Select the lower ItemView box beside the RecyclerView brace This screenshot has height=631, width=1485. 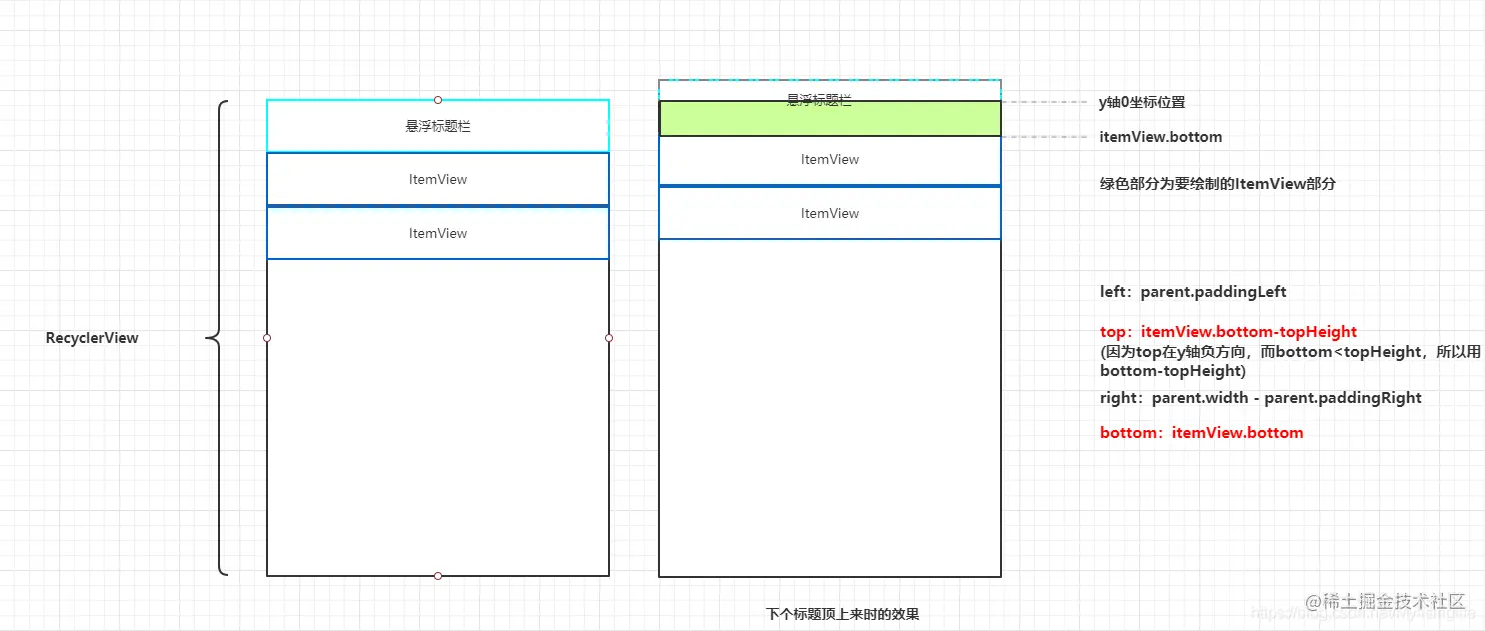[438, 233]
